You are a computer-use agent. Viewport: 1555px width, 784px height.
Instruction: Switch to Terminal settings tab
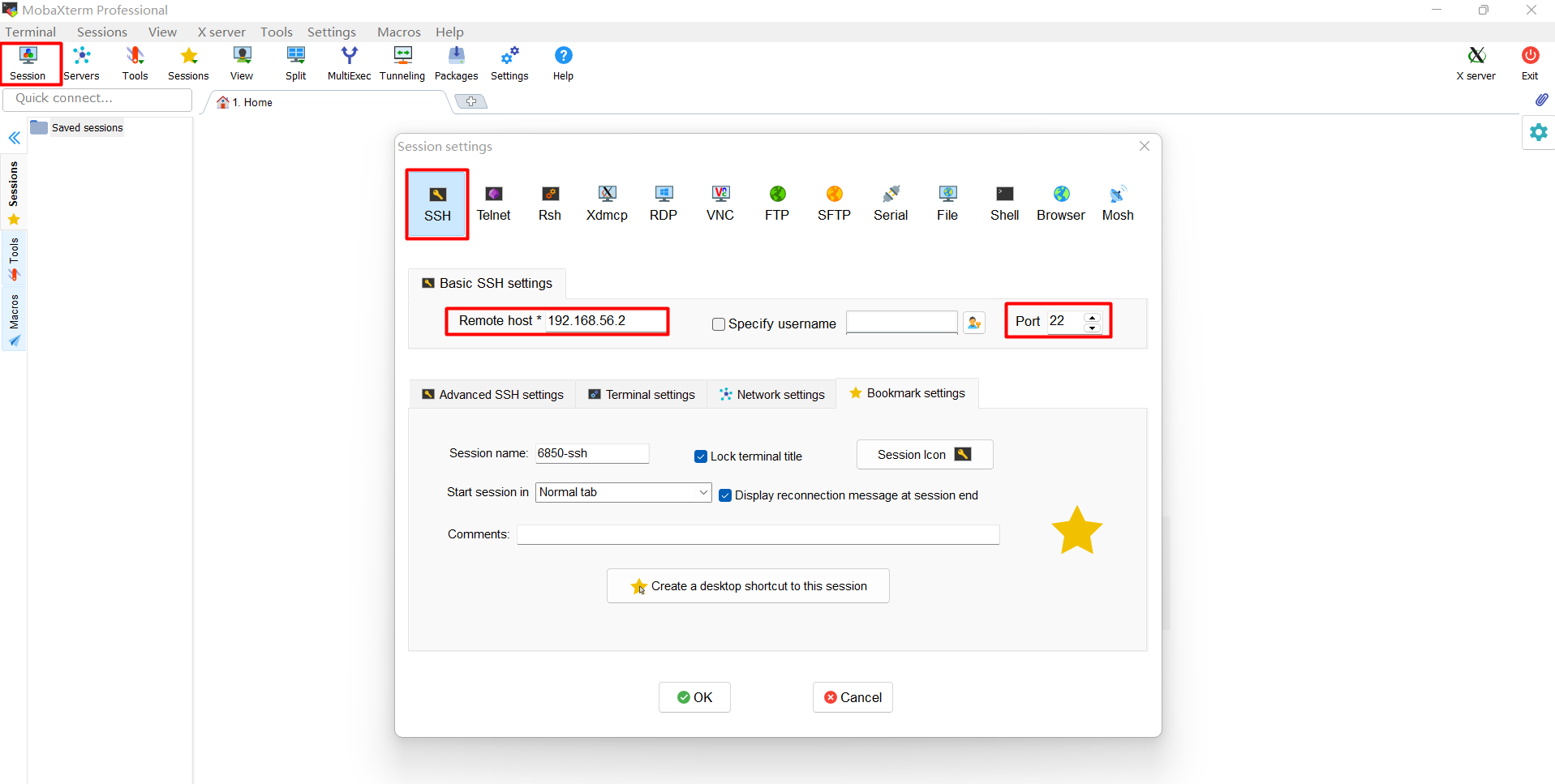coord(642,395)
